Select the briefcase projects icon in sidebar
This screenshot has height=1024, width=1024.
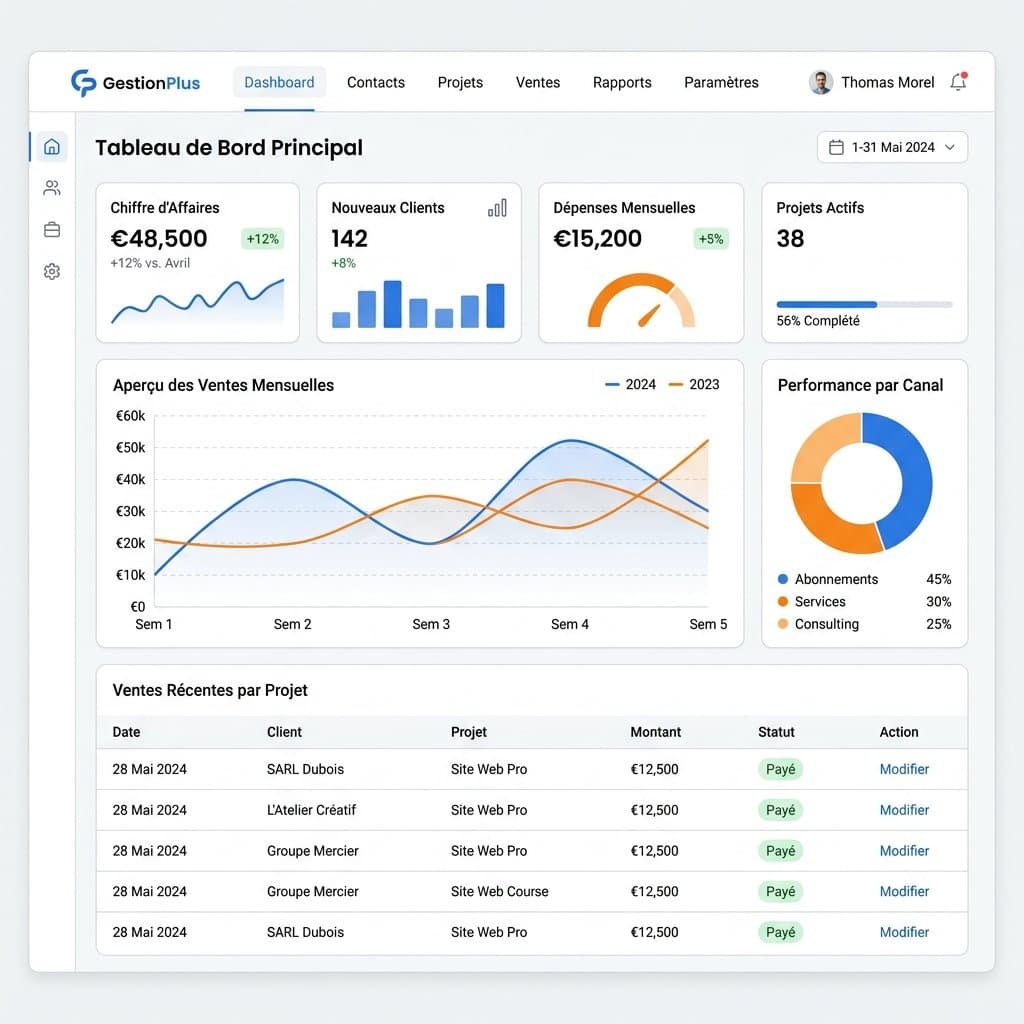(x=52, y=230)
